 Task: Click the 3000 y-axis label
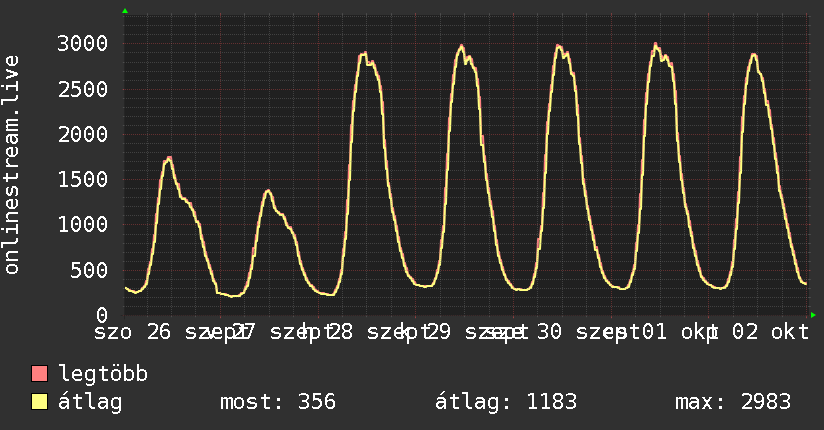[83, 43]
